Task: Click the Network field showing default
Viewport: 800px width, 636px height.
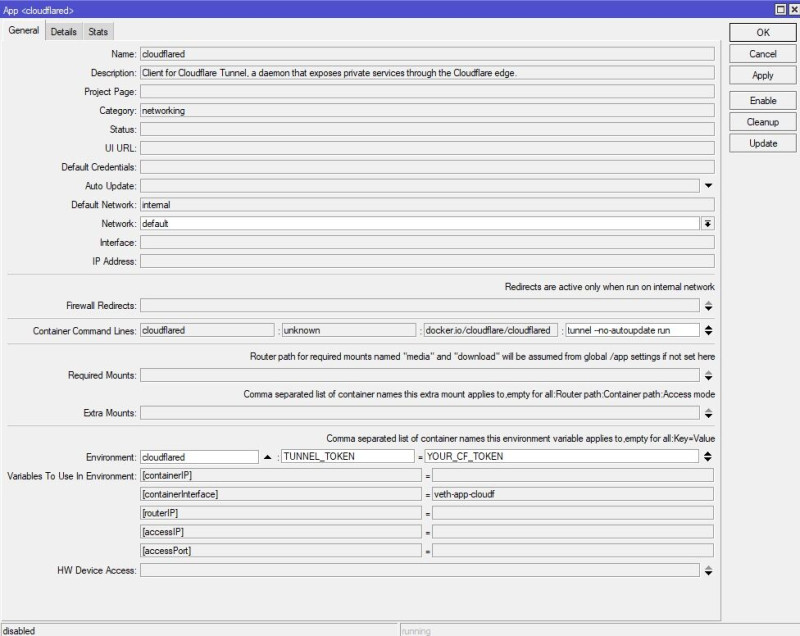Action: pos(419,223)
